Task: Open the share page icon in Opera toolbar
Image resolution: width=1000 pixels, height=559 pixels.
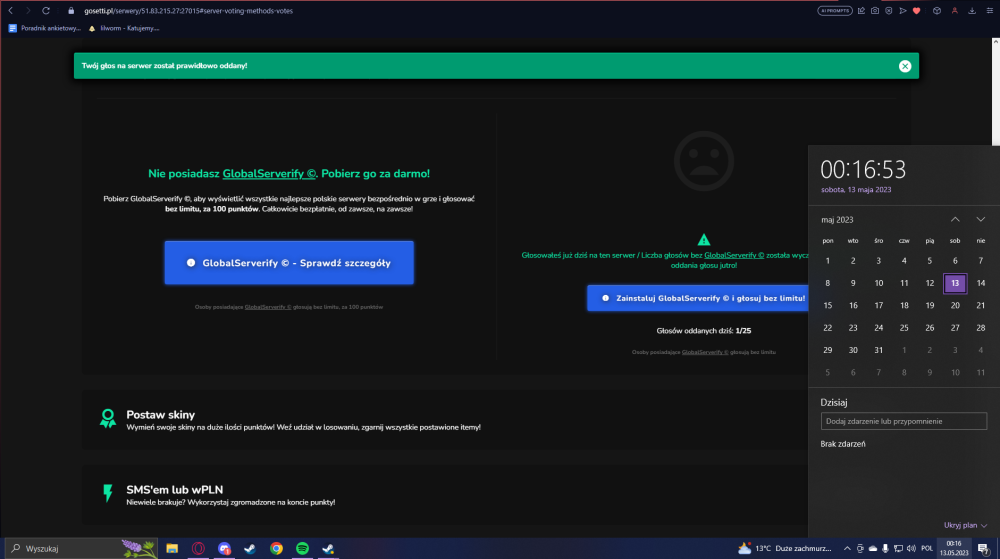Action: click(861, 11)
